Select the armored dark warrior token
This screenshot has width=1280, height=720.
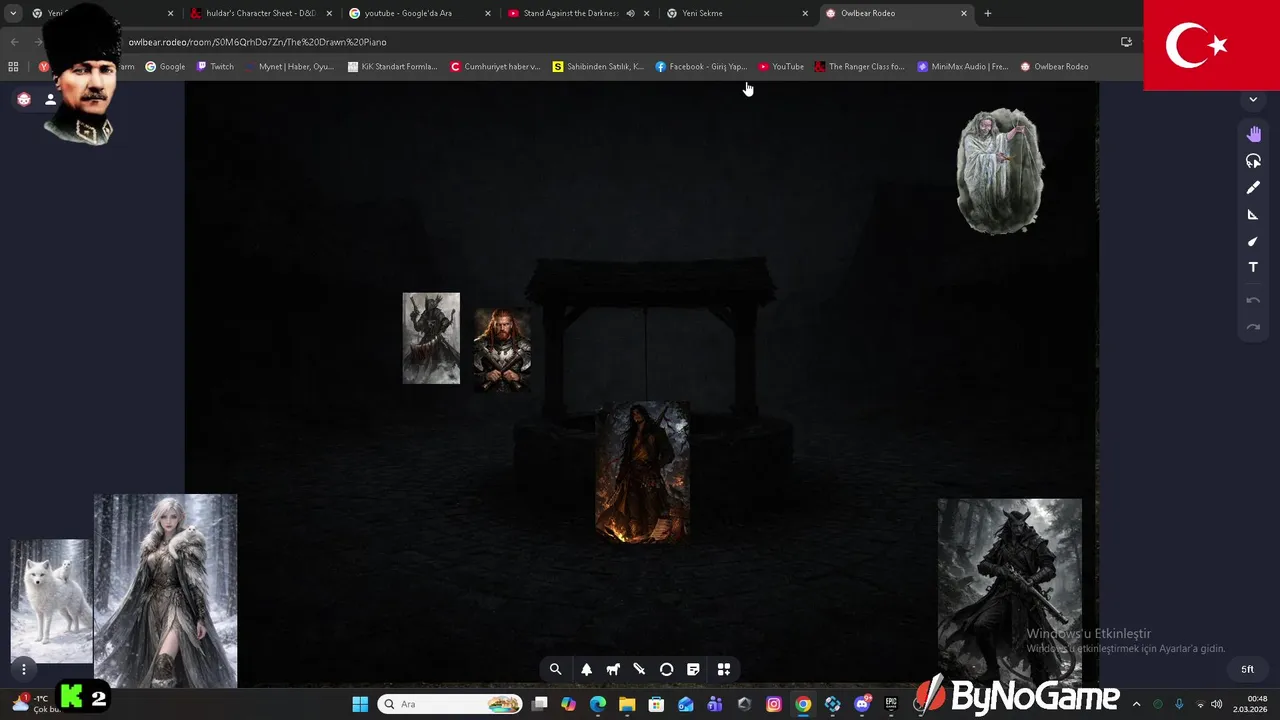point(431,338)
